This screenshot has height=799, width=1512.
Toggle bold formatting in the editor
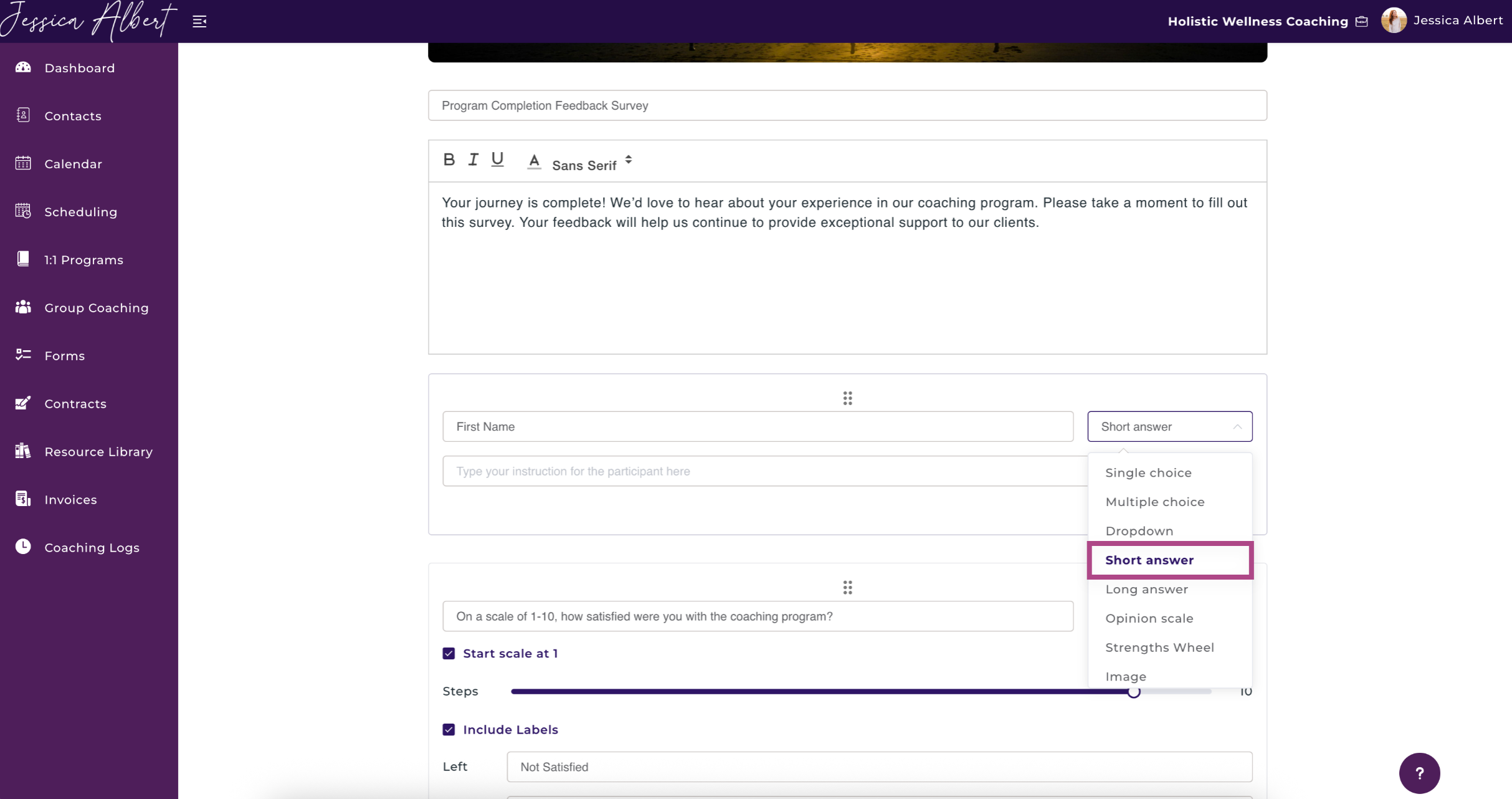pyautogui.click(x=449, y=160)
